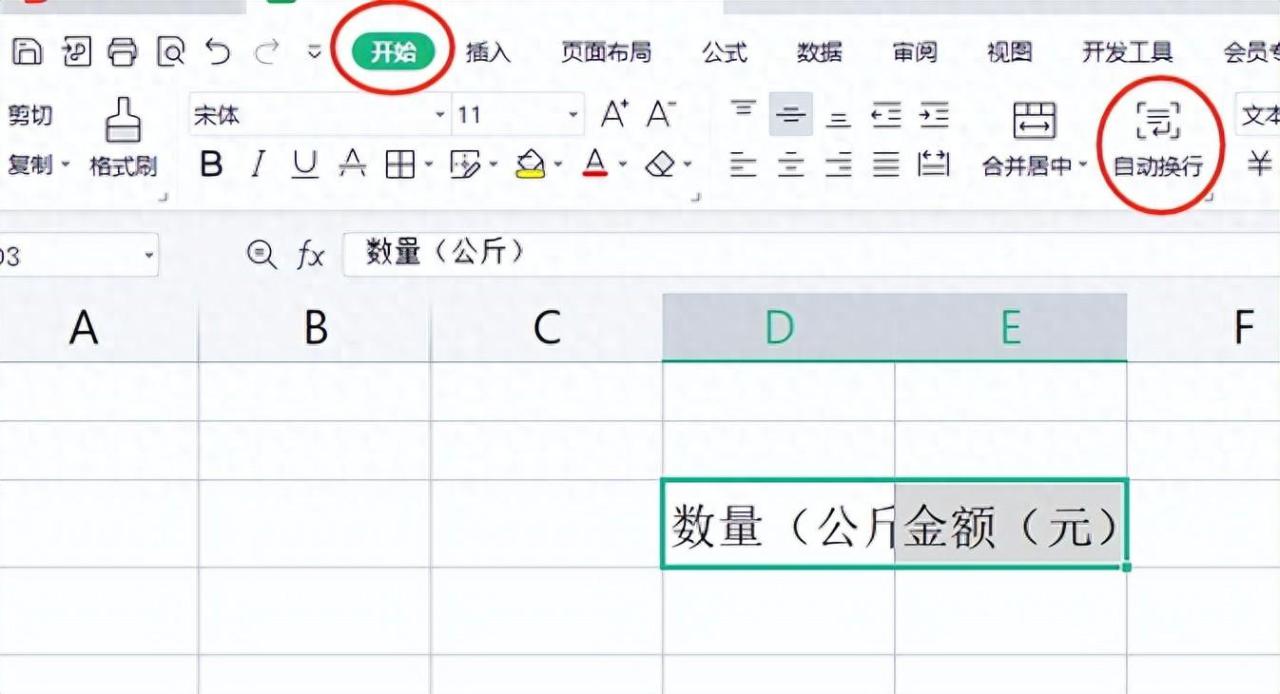Toggle bold formatting
The height and width of the screenshot is (694, 1280).
[x=211, y=164]
